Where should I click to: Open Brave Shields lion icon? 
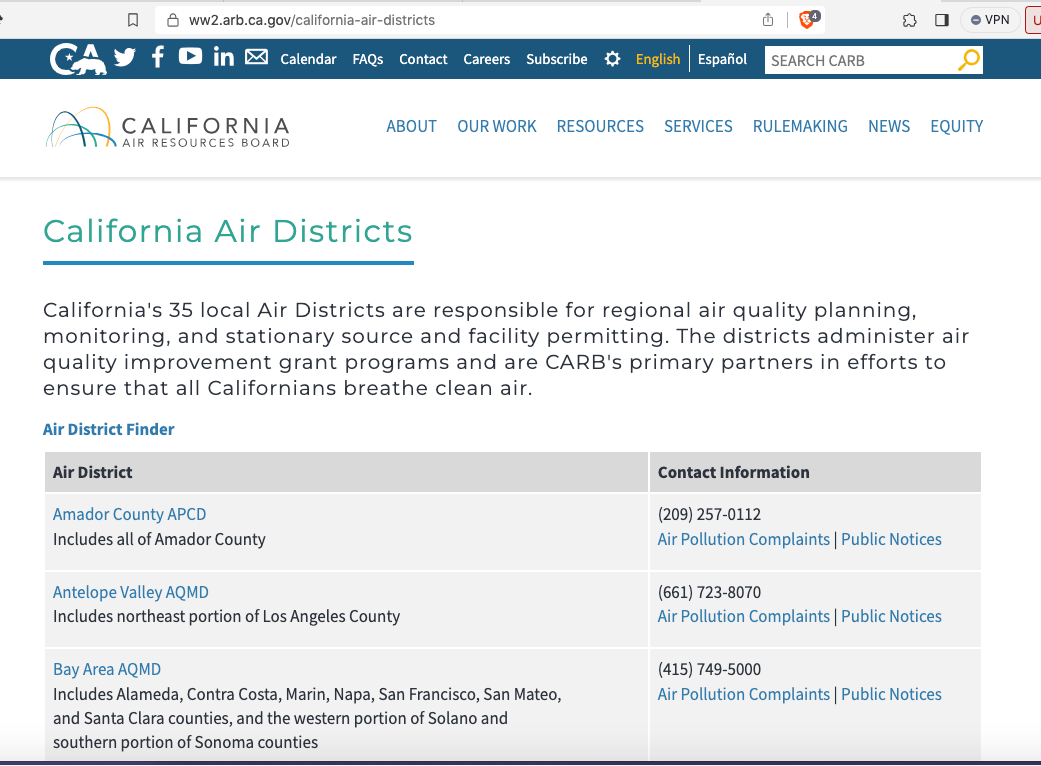[x=809, y=20]
